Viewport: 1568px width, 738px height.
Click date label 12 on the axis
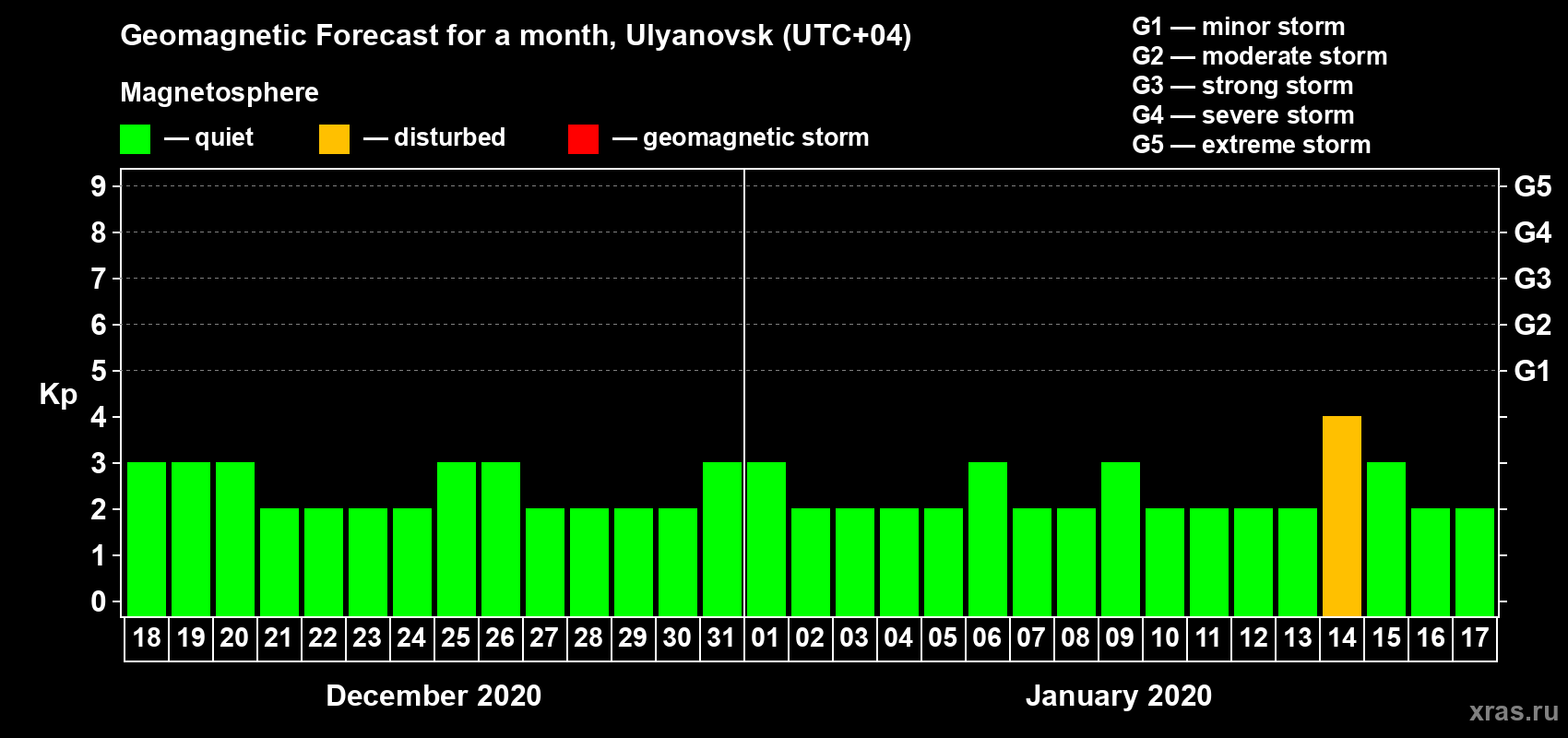coord(1253,637)
